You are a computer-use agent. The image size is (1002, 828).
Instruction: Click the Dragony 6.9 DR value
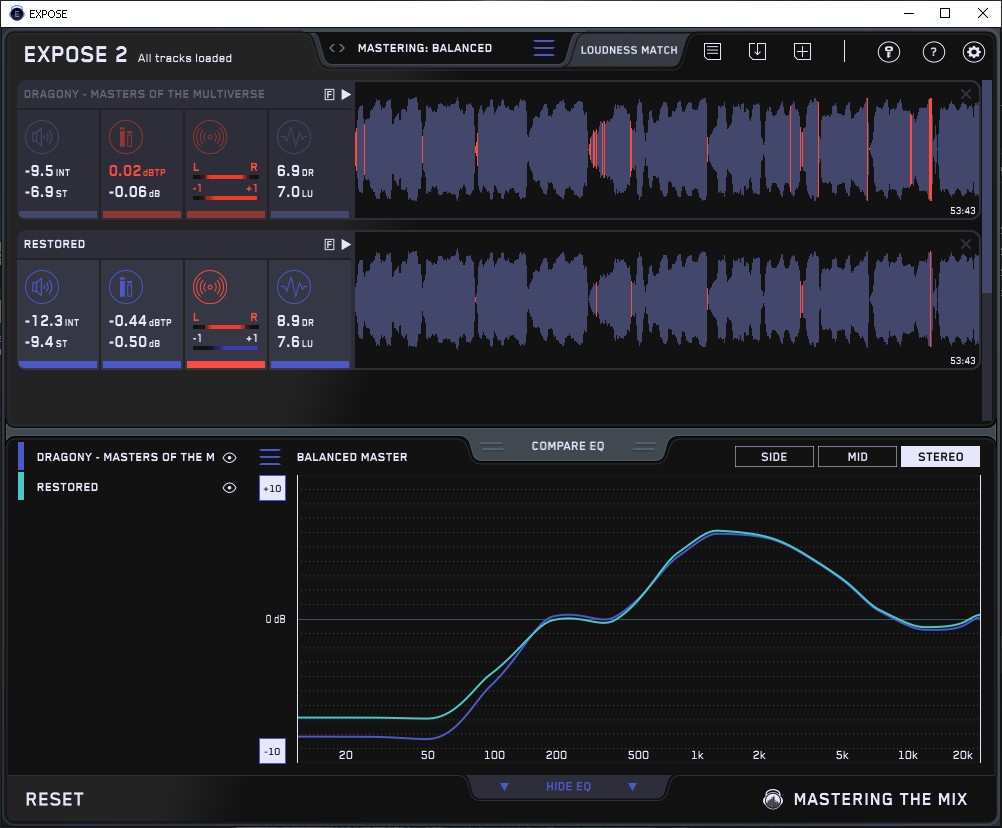tap(295, 171)
